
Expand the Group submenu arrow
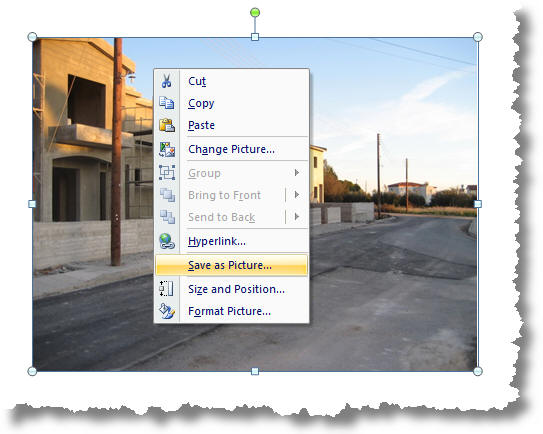coord(296,172)
